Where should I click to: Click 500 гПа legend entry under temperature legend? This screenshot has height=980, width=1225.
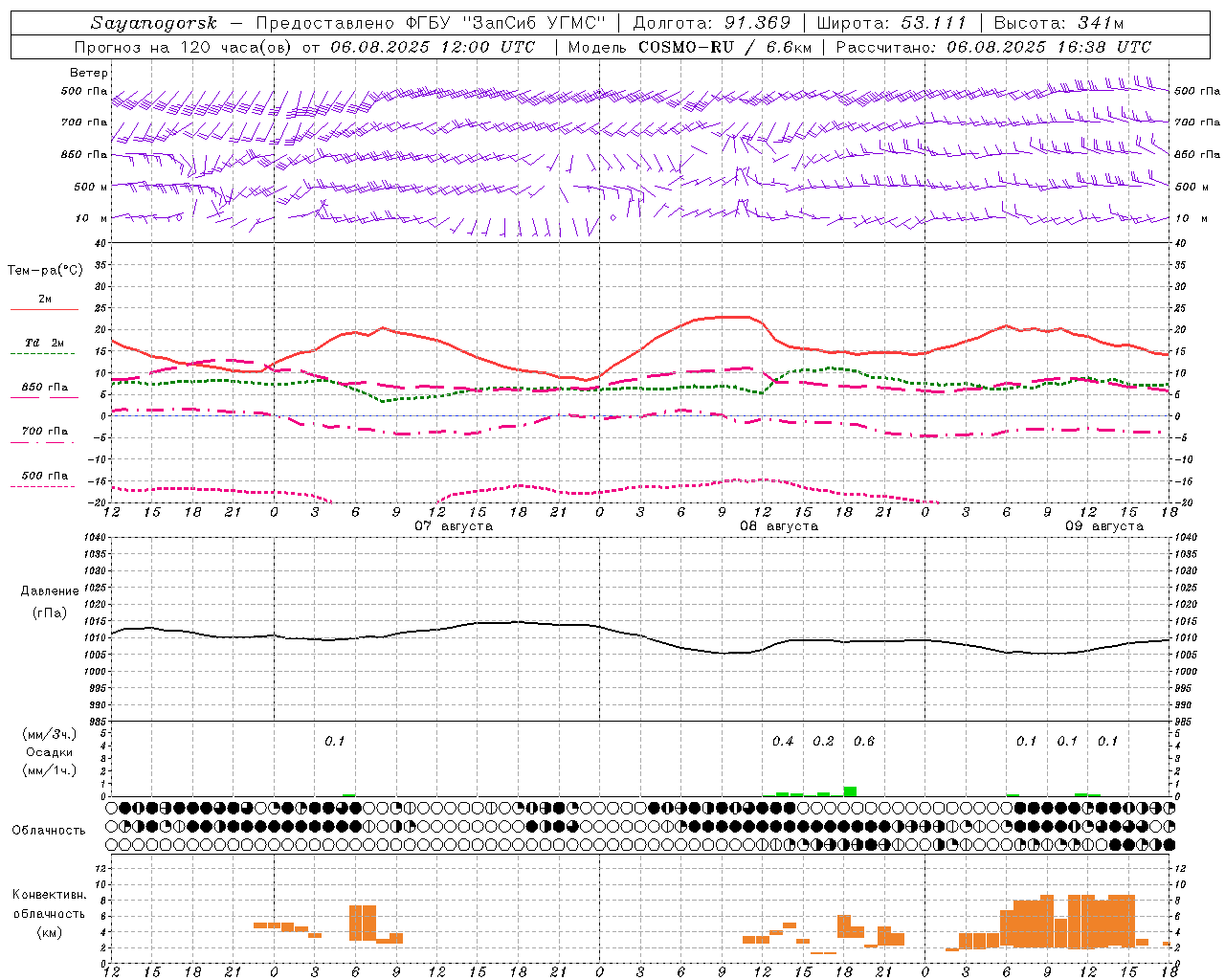coord(45,476)
